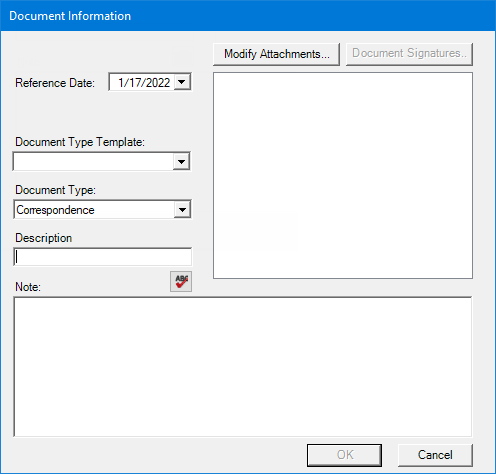Place cursor in the Description field

pyautogui.click(x=103, y=257)
